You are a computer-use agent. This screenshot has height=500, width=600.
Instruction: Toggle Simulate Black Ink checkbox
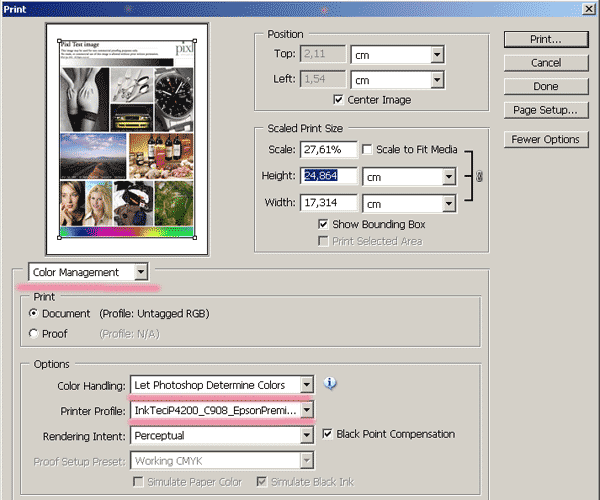262,482
